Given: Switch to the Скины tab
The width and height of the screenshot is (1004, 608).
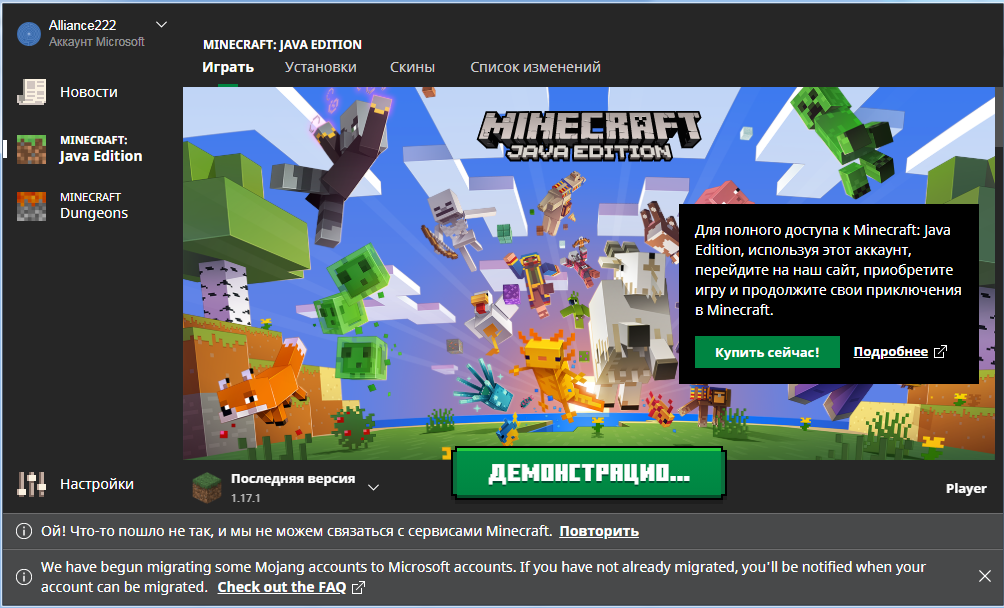Looking at the screenshot, I should tap(412, 67).
